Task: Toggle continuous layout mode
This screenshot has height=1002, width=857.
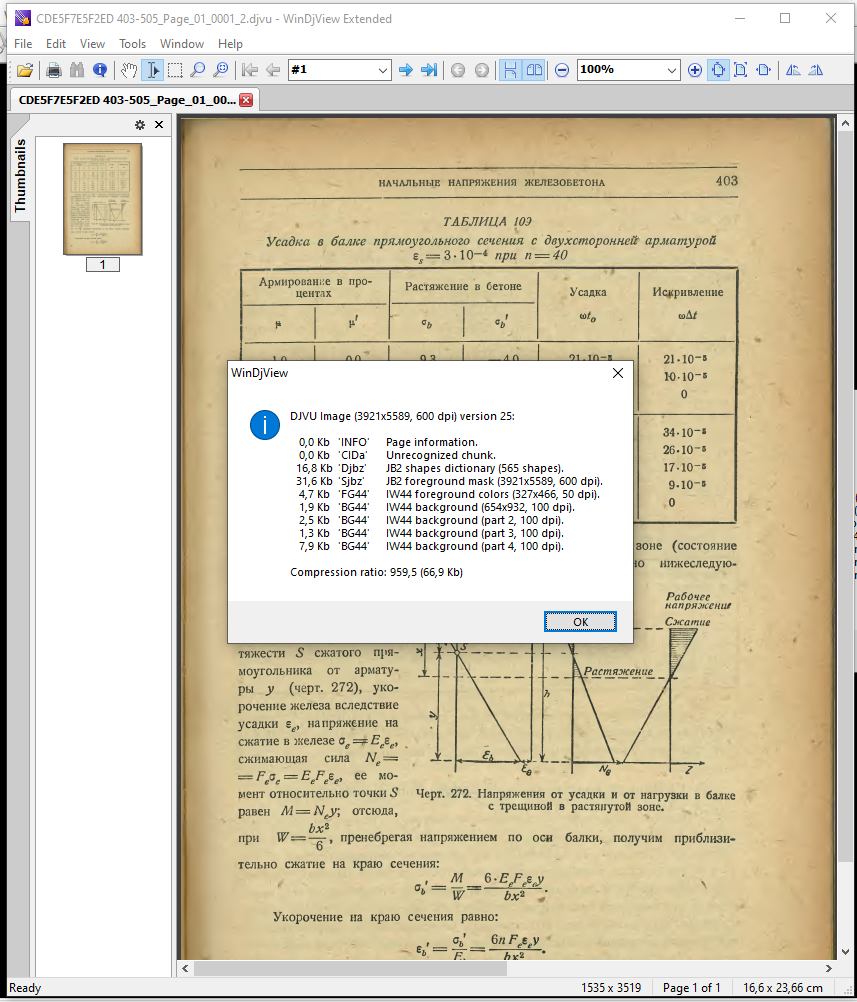Action: [511, 70]
